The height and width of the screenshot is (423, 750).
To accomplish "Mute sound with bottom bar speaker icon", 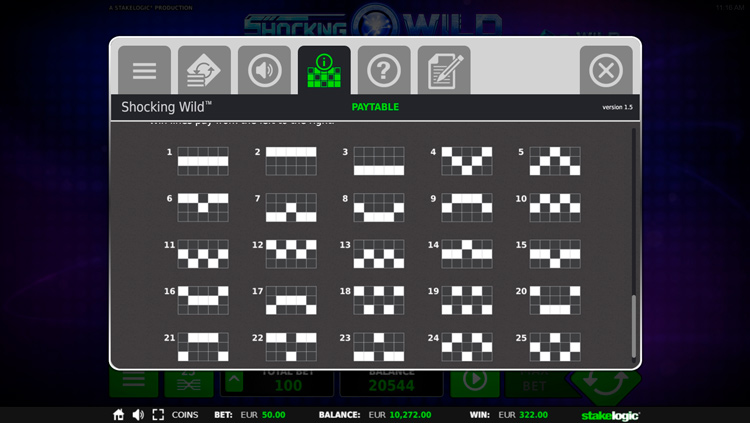I will 138,414.
